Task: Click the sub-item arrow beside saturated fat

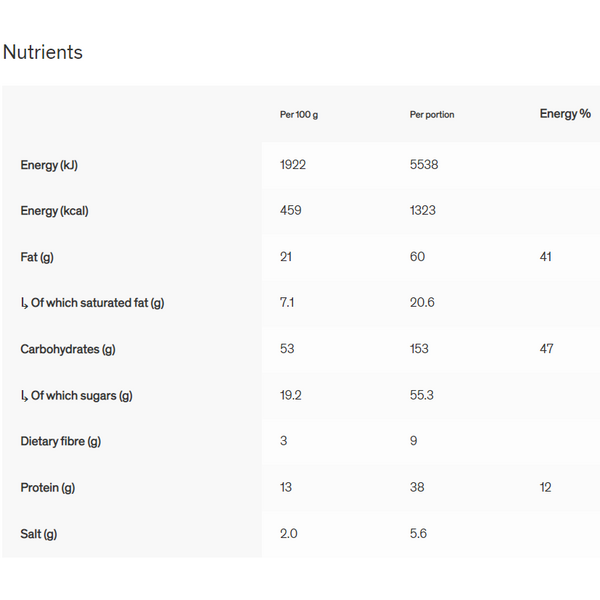Action: point(24,303)
